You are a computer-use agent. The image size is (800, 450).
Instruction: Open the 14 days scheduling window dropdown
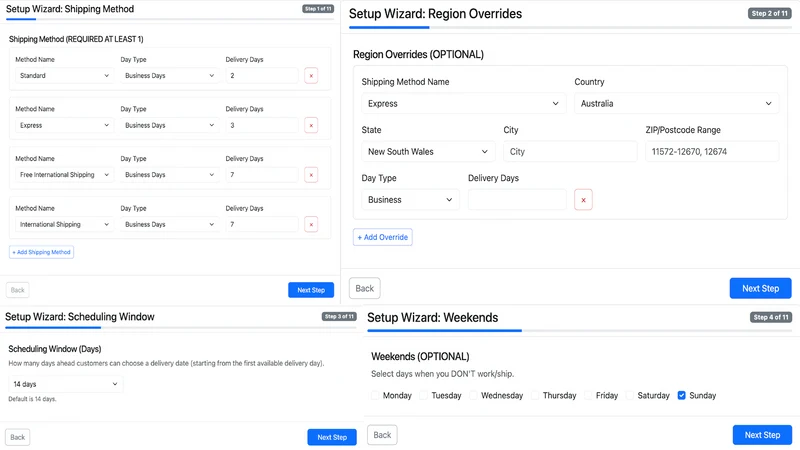pos(65,384)
